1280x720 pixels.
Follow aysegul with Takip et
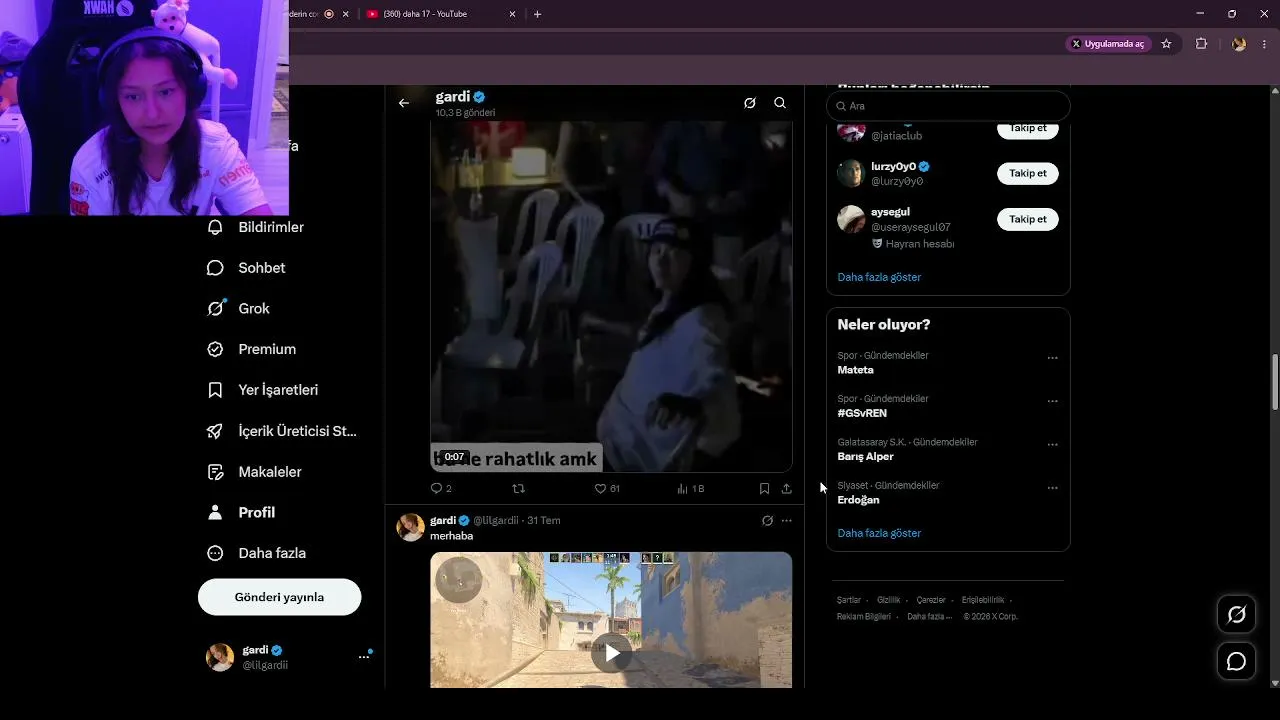pos(1027,219)
